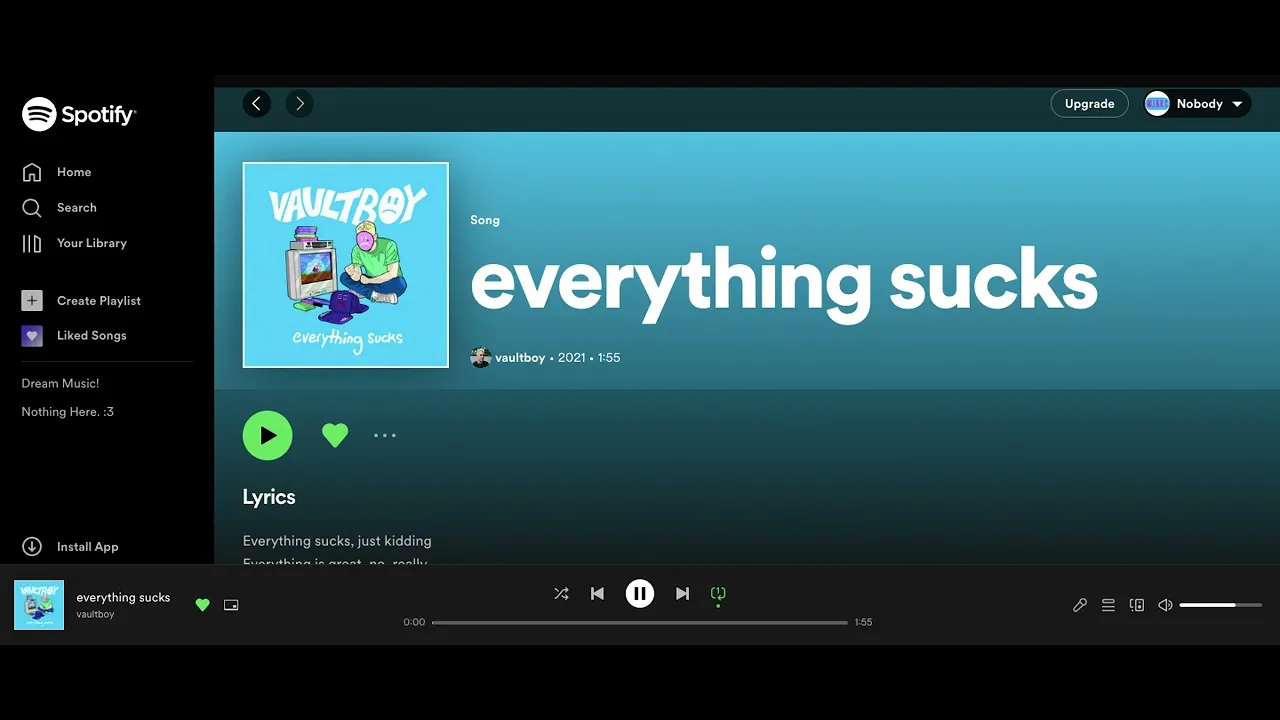
Task: Open the Nothing Here. :3 playlist
Action: pyautogui.click(x=67, y=412)
